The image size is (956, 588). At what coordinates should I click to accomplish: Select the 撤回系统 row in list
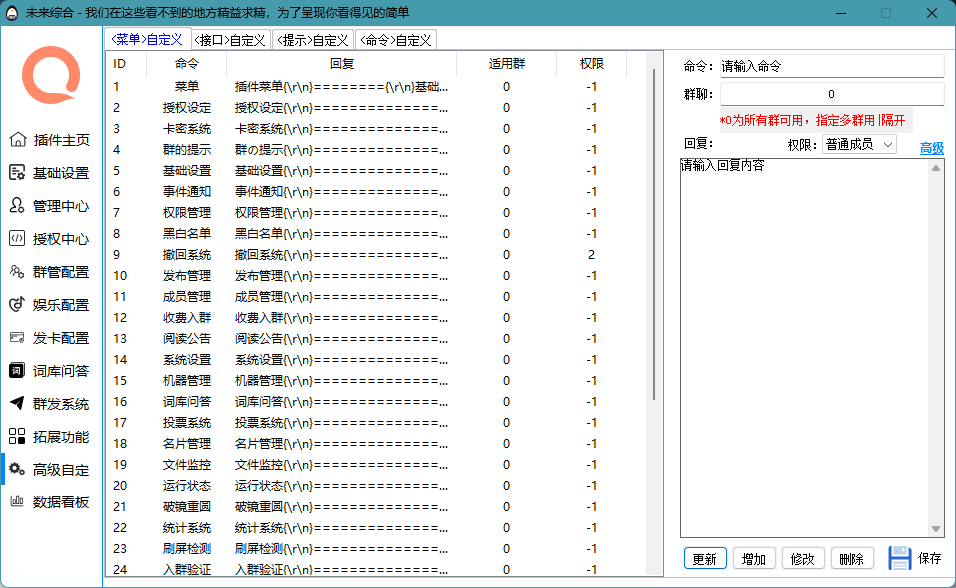(186, 255)
